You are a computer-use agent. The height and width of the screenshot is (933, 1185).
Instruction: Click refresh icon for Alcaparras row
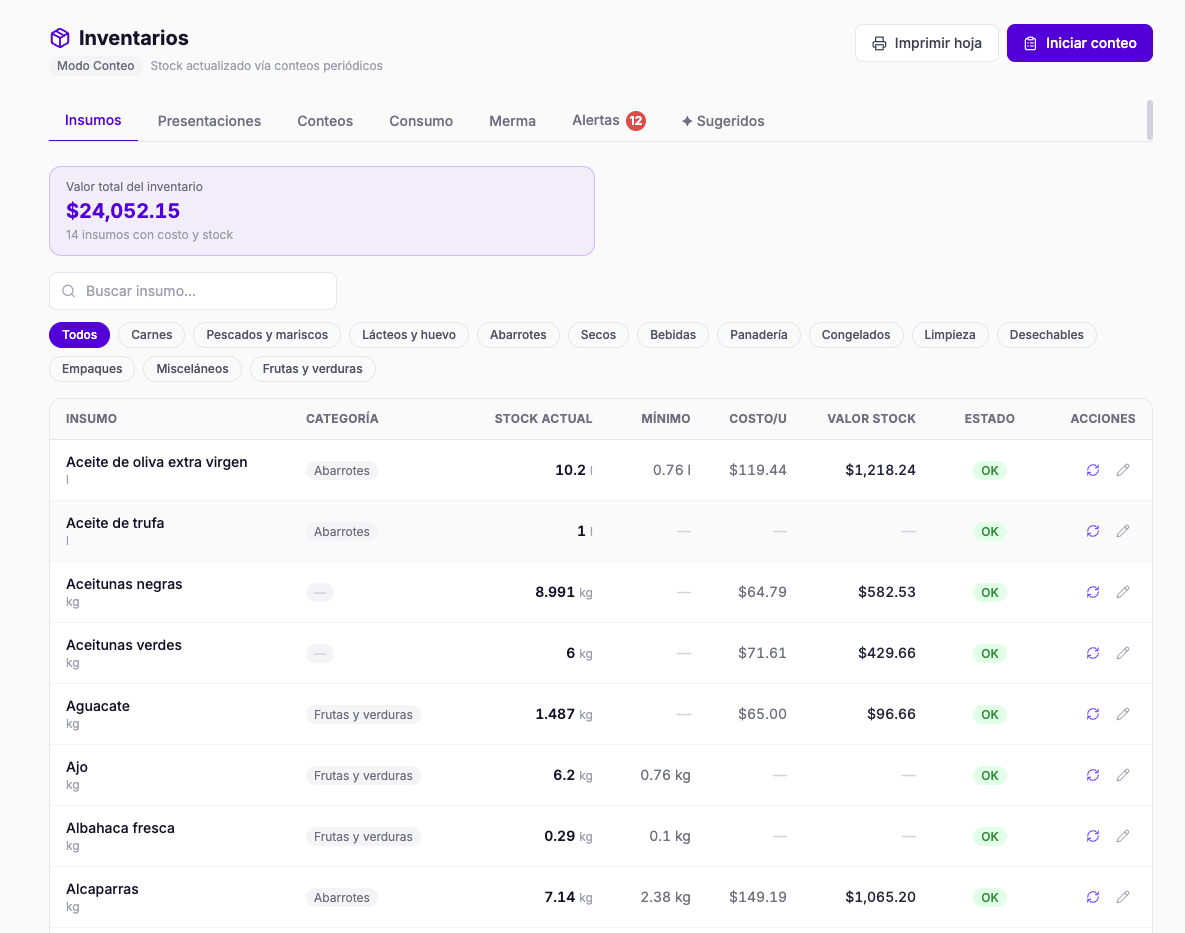tap(1093, 897)
